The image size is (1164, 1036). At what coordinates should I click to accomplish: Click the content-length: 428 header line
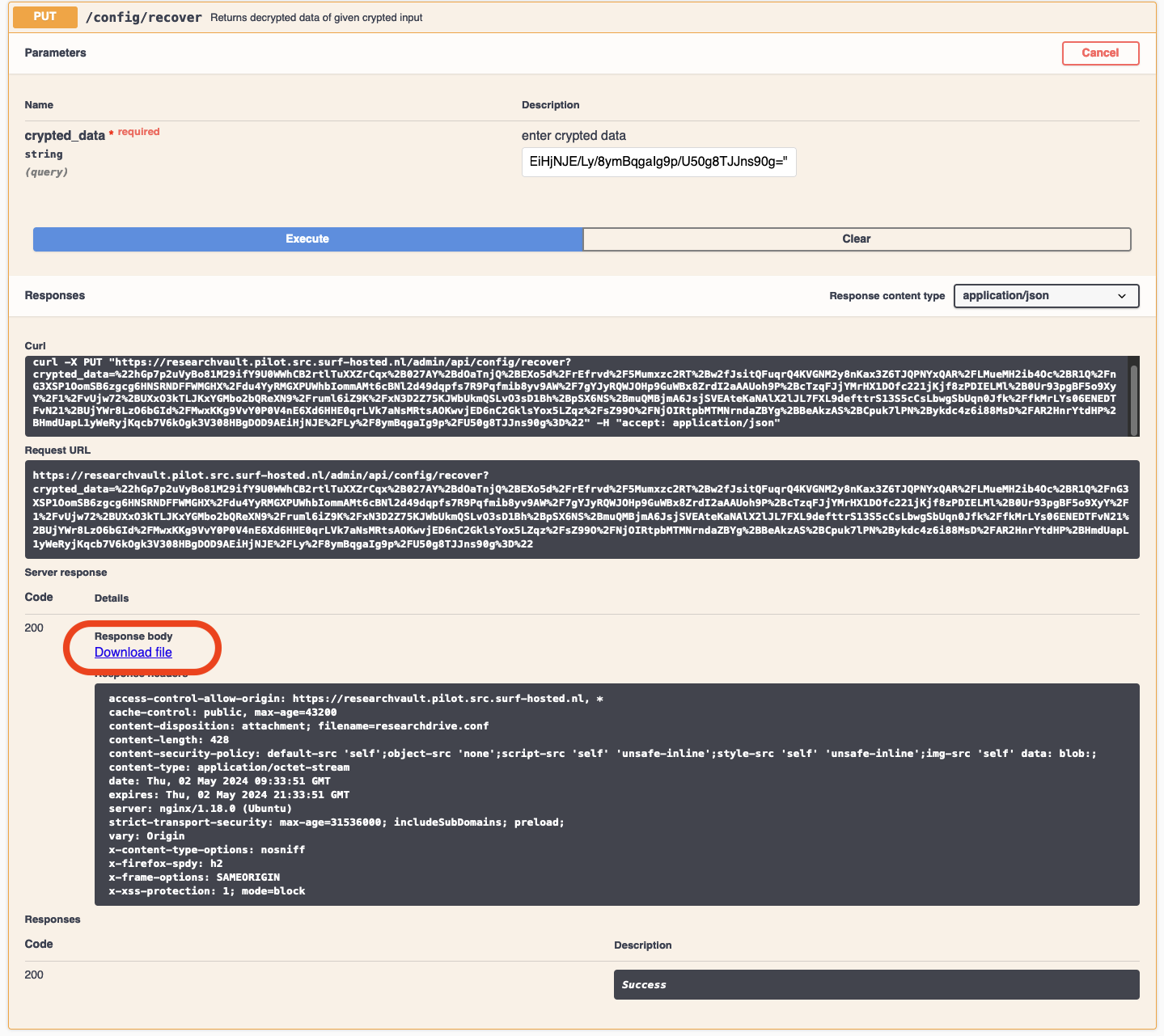click(x=168, y=740)
